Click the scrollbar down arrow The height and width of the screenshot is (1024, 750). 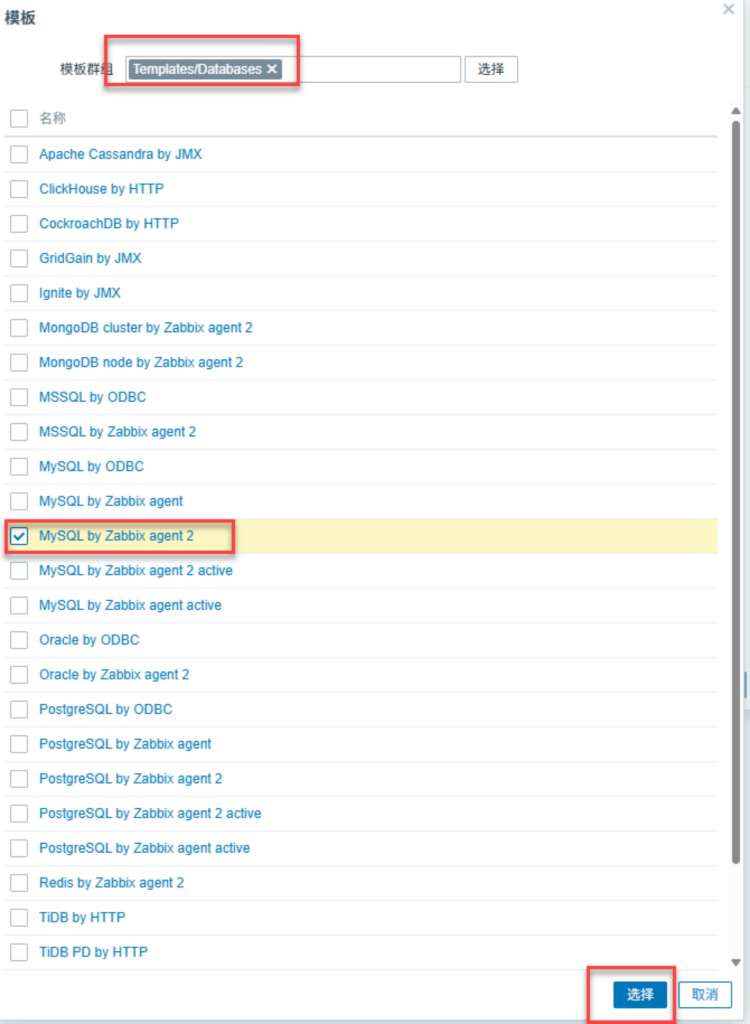pos(736,962)
